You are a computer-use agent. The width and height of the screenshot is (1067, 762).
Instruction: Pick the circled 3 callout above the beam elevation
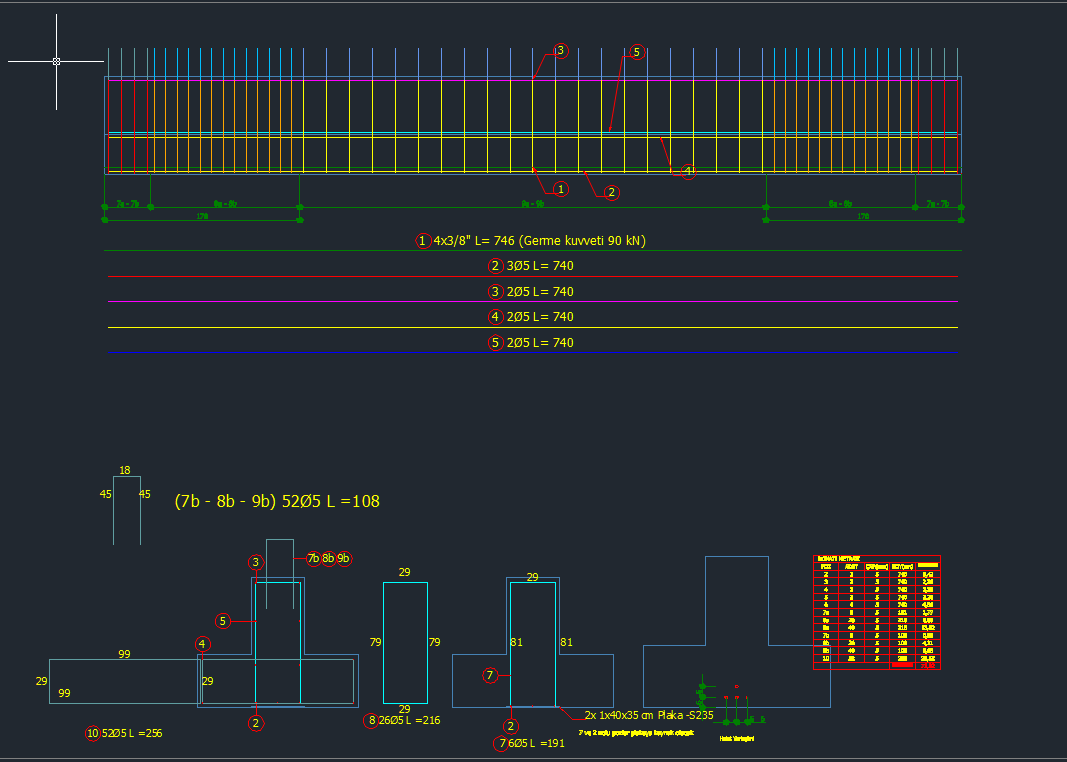[x=561, y=51]
